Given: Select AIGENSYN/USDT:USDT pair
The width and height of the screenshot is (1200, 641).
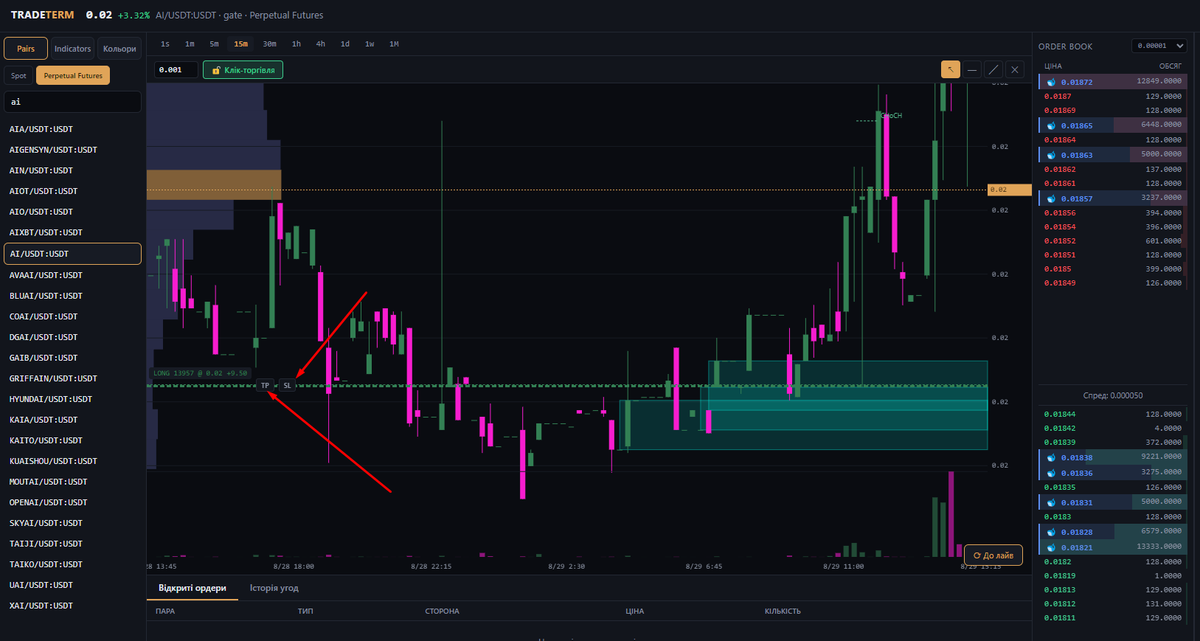Looking at the screenshot, I should pos(73,150).
